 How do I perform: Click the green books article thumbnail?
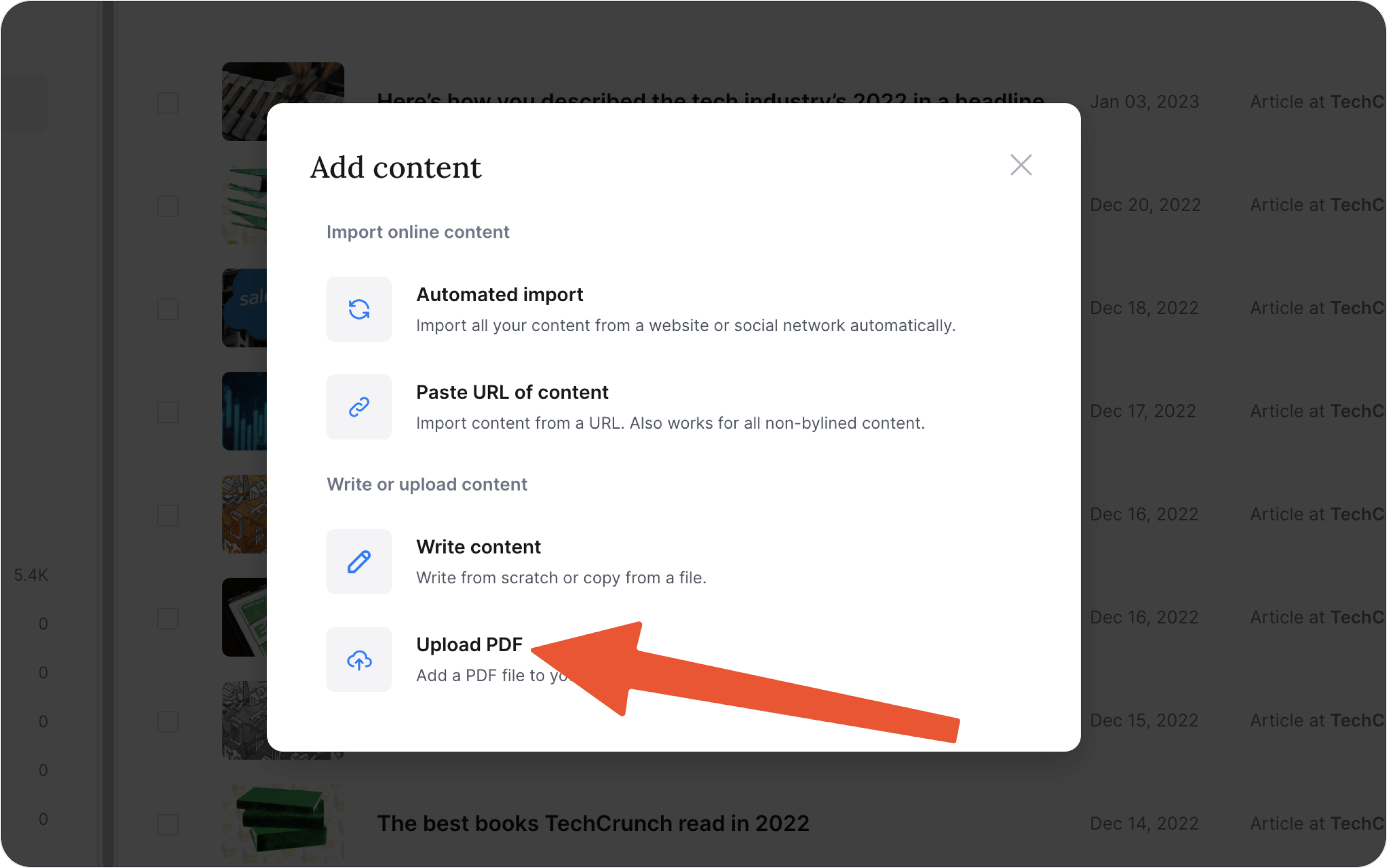pos(283,823)
